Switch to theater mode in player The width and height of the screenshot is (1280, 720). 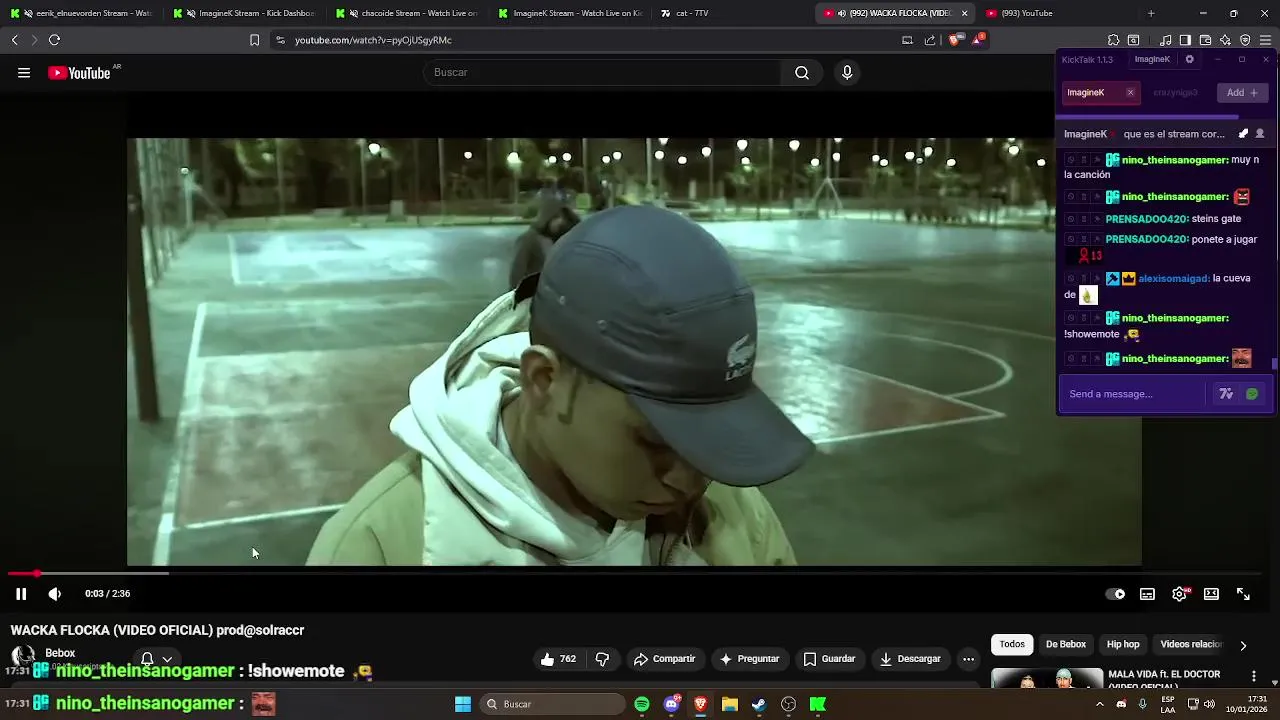click(1211, 594)
